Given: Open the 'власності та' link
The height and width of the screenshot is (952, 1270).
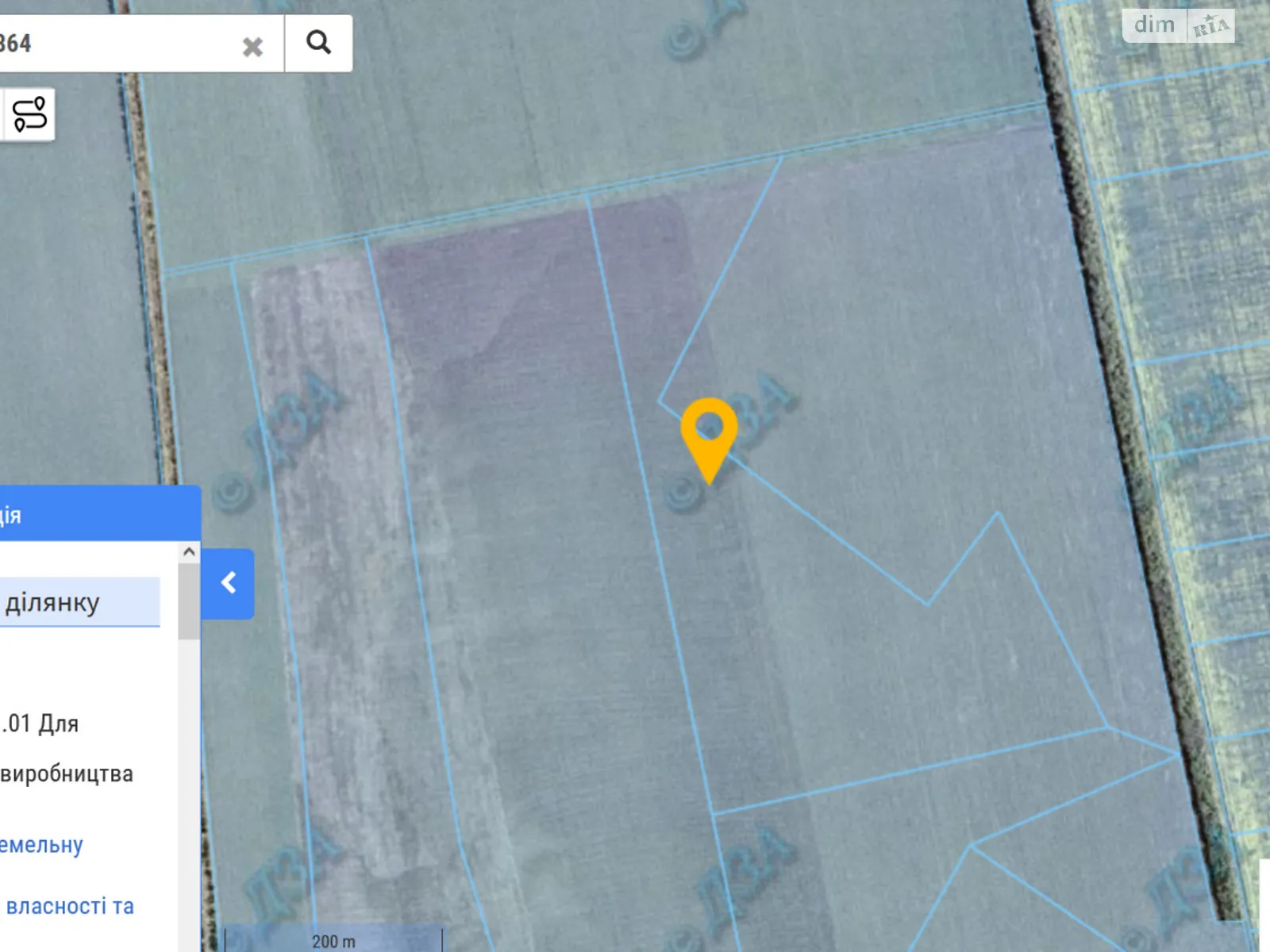Looking at the screenshot, I should (x=68, y=906).
